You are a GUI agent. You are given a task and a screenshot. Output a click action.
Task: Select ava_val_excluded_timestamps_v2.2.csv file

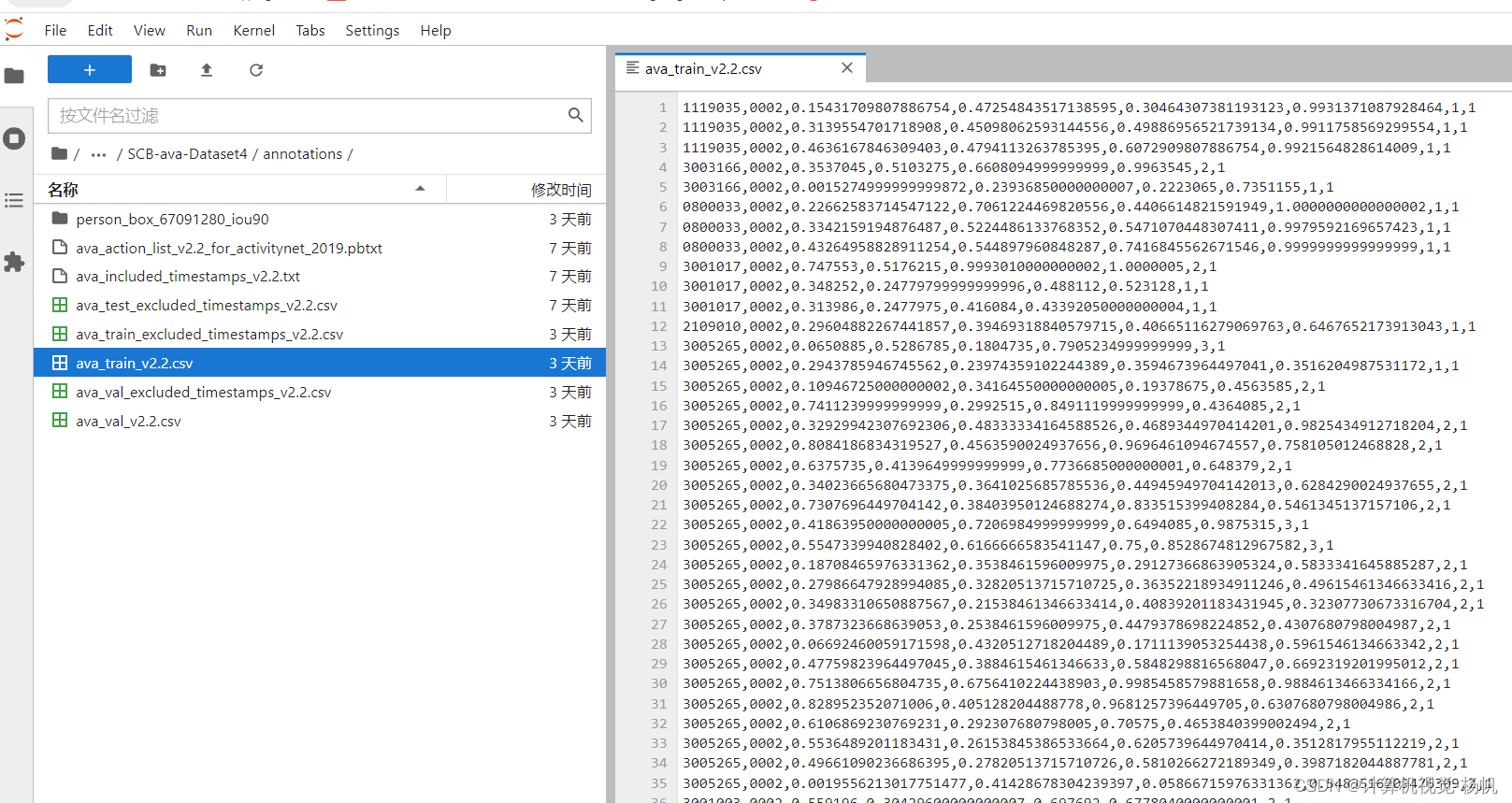(x=320, y=392)
